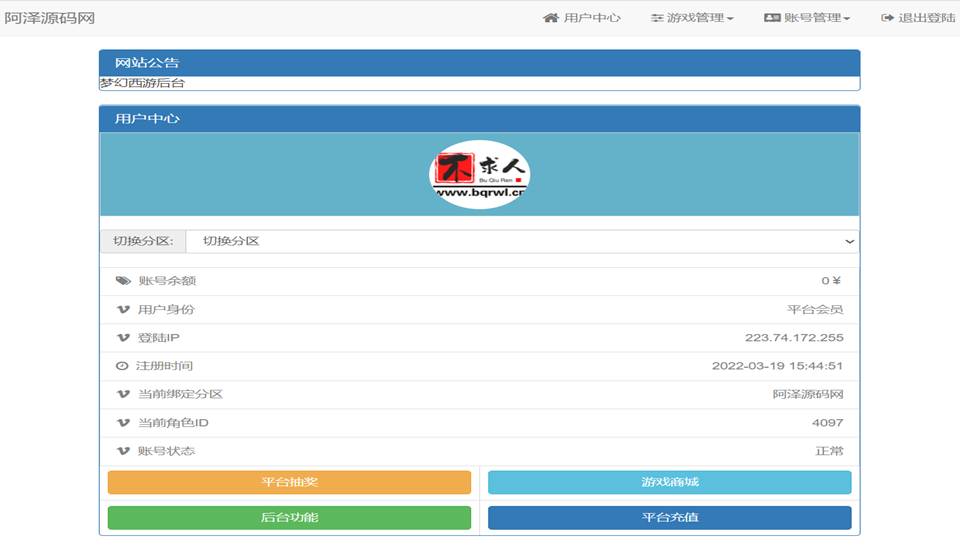
Task: Click the V icon next to 登陆IP
Action: [x=123, y=337]
